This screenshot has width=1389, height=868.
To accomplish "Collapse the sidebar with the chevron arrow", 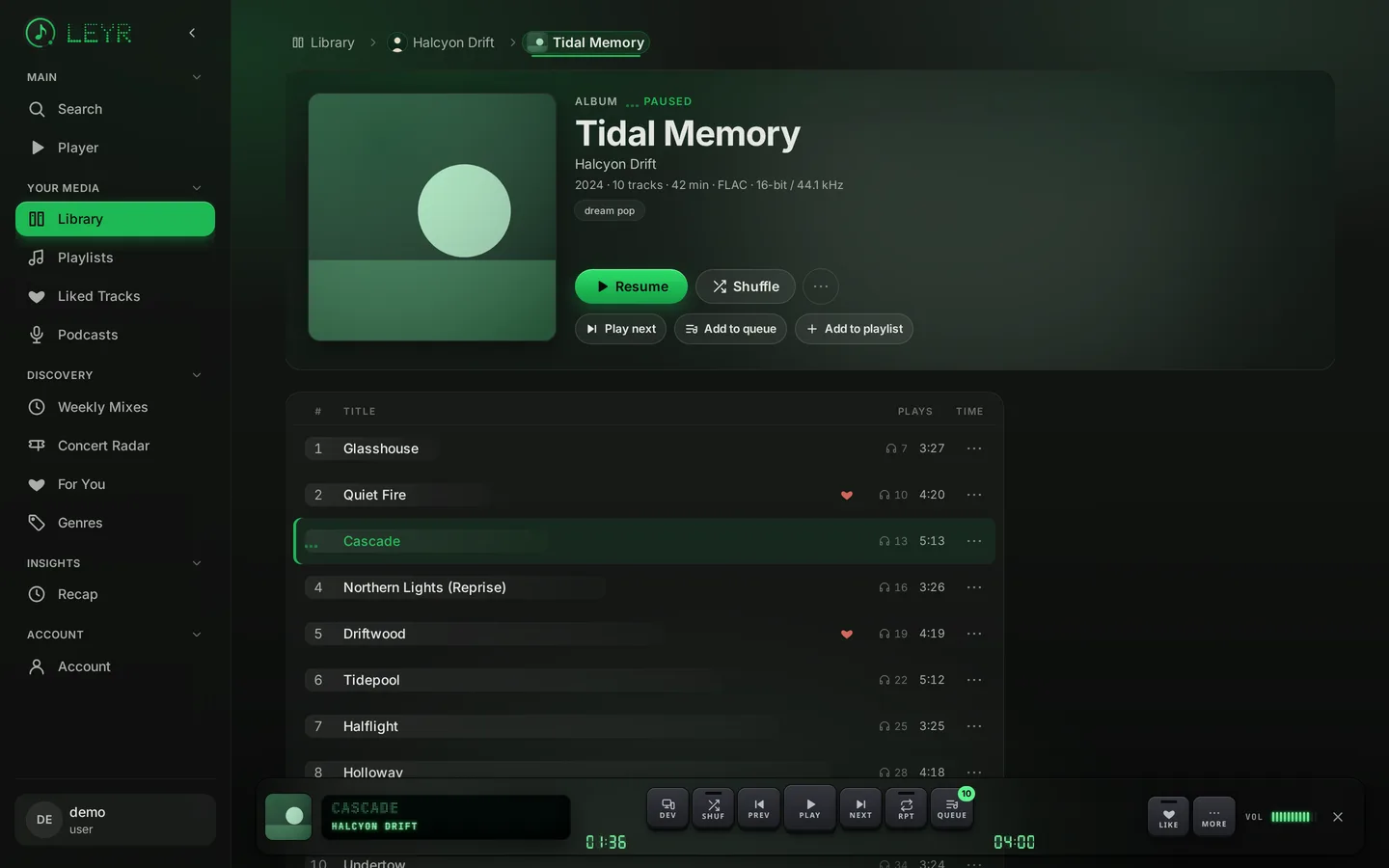I will click(x=192, y=33).
